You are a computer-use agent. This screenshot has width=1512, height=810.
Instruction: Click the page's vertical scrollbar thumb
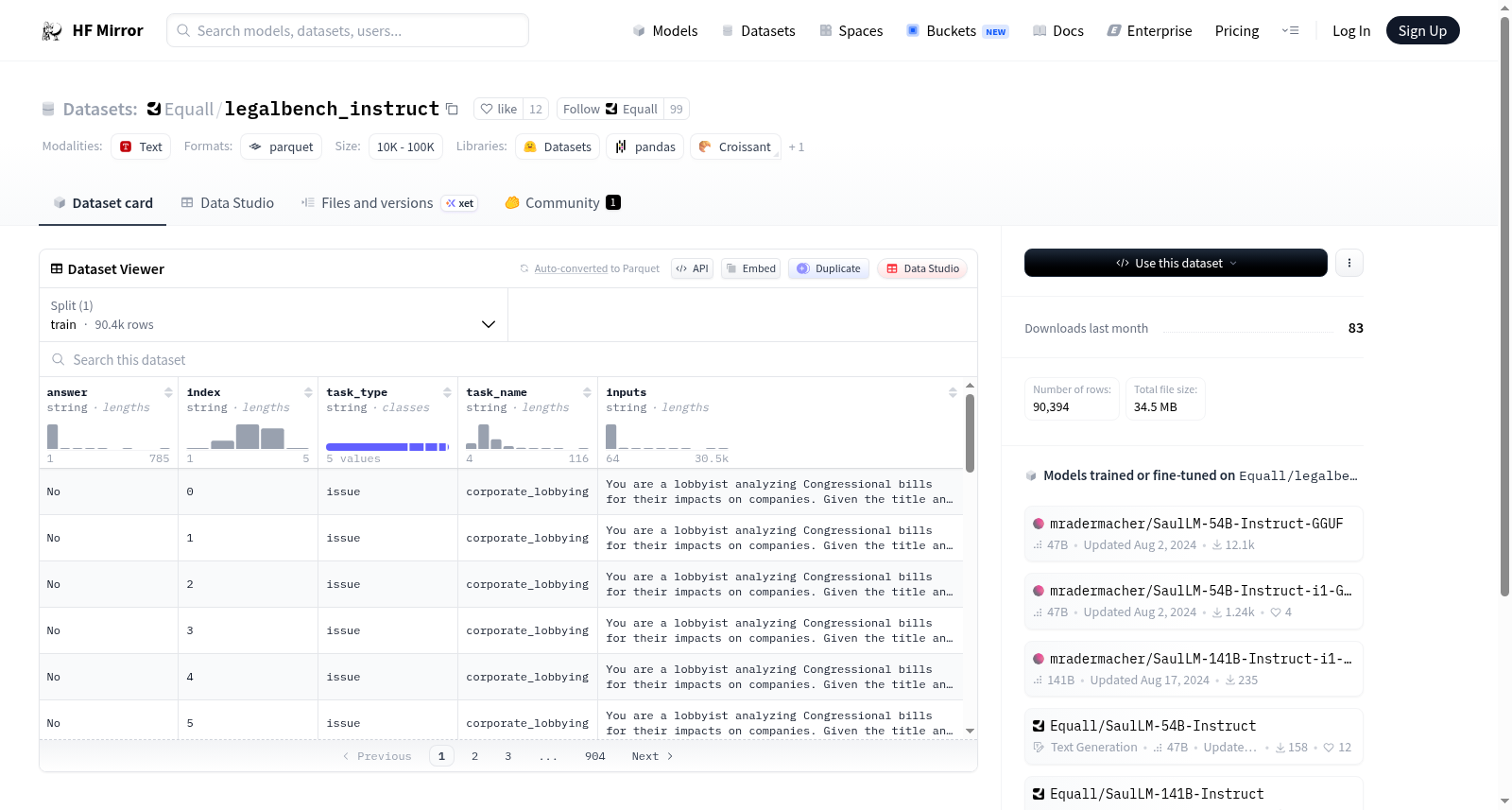tap(1504, 306)
